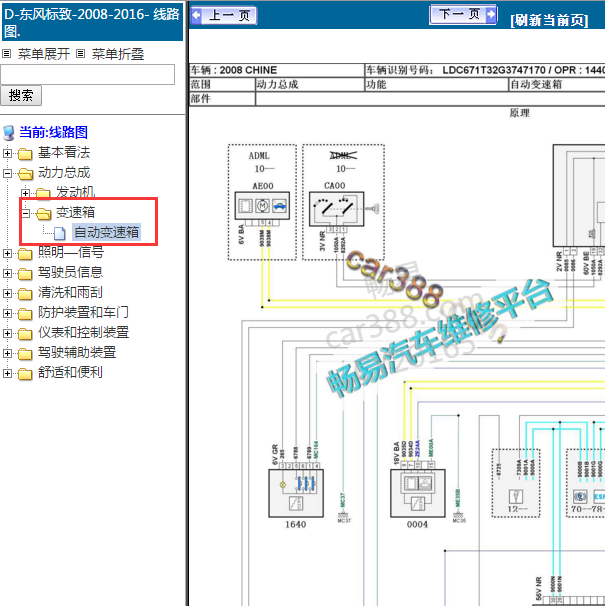Open the 清洗和雨刮 tree label

70,293
